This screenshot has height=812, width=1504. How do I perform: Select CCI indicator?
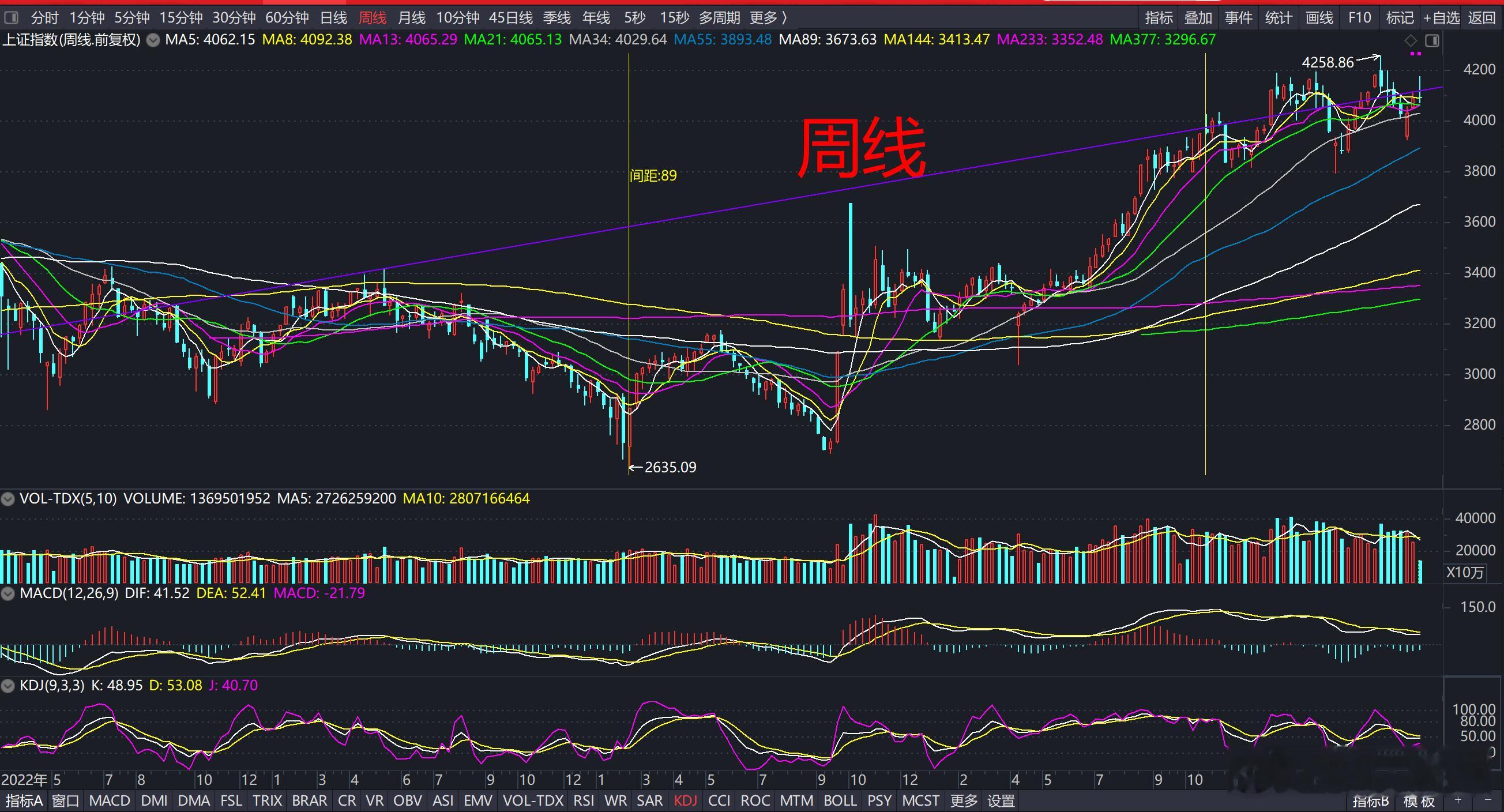(x=719, y=801)
